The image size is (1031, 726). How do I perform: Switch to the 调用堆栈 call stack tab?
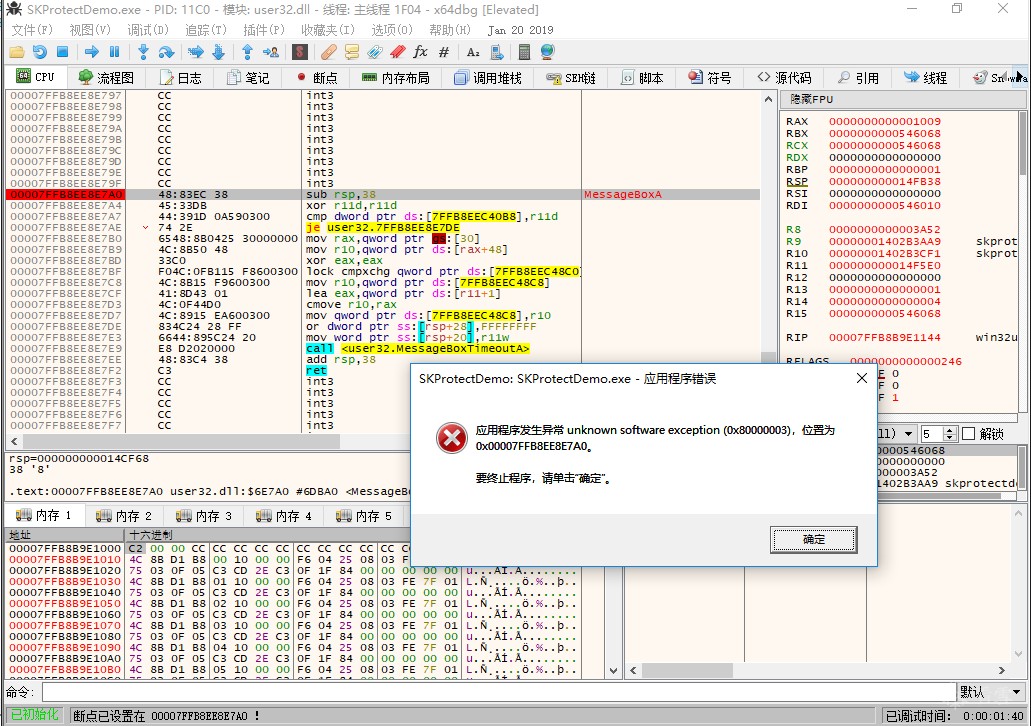pyautogui.click(x=488, y=78)
